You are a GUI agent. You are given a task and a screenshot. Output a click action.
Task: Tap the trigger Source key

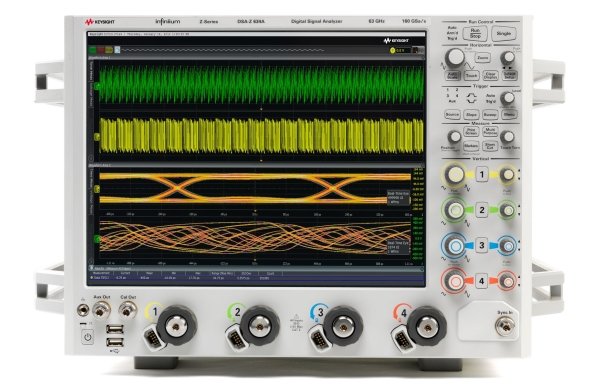coord(452,114)
